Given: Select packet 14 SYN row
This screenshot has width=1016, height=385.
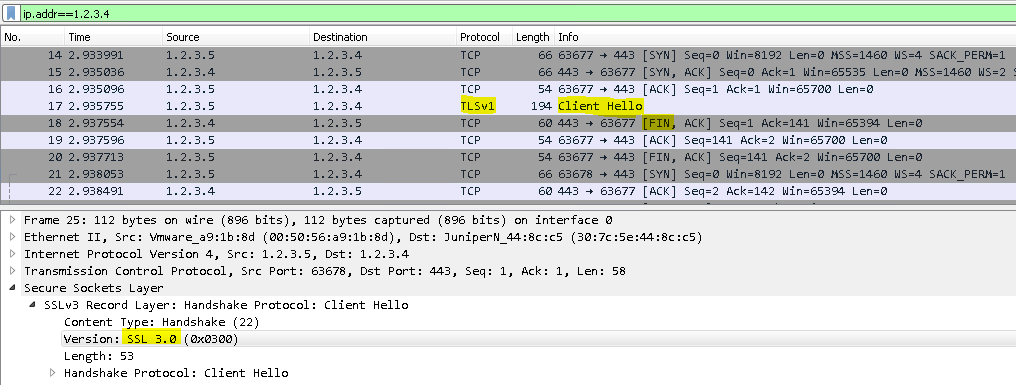Looking at the screenshot, I should tap(508, 55).
